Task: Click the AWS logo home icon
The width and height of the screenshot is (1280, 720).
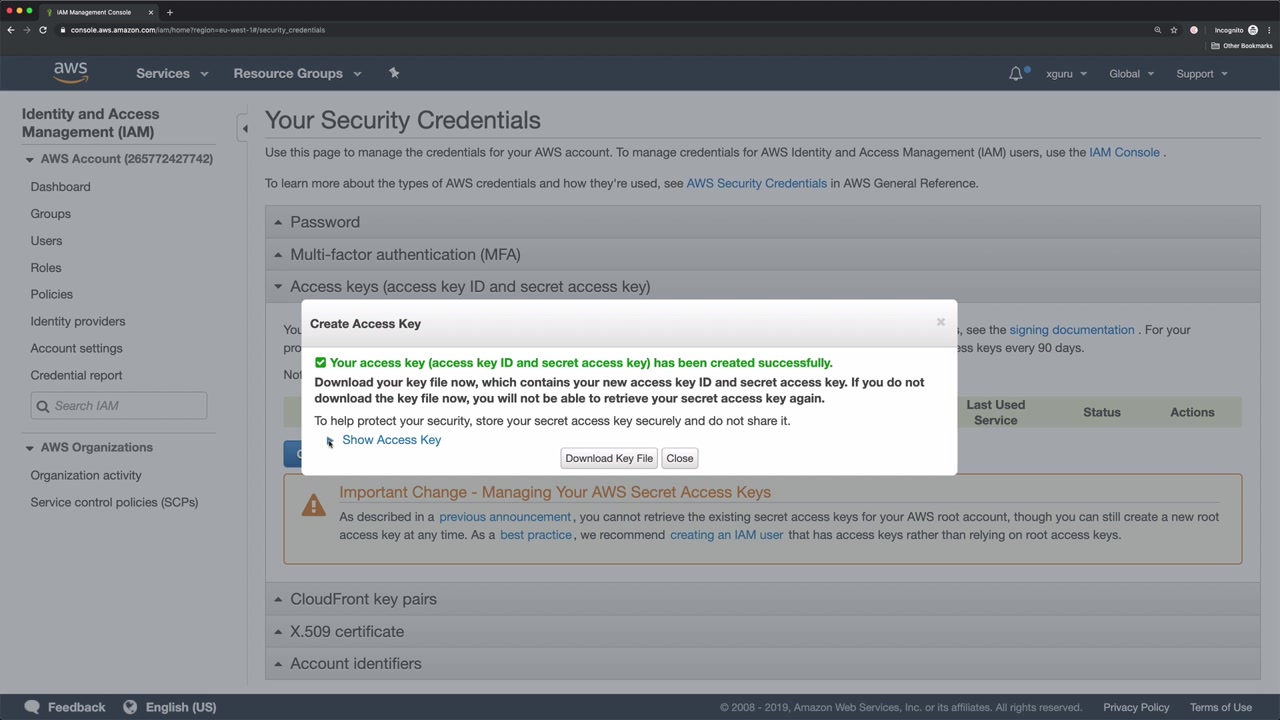Action: (x=70, y=73)
